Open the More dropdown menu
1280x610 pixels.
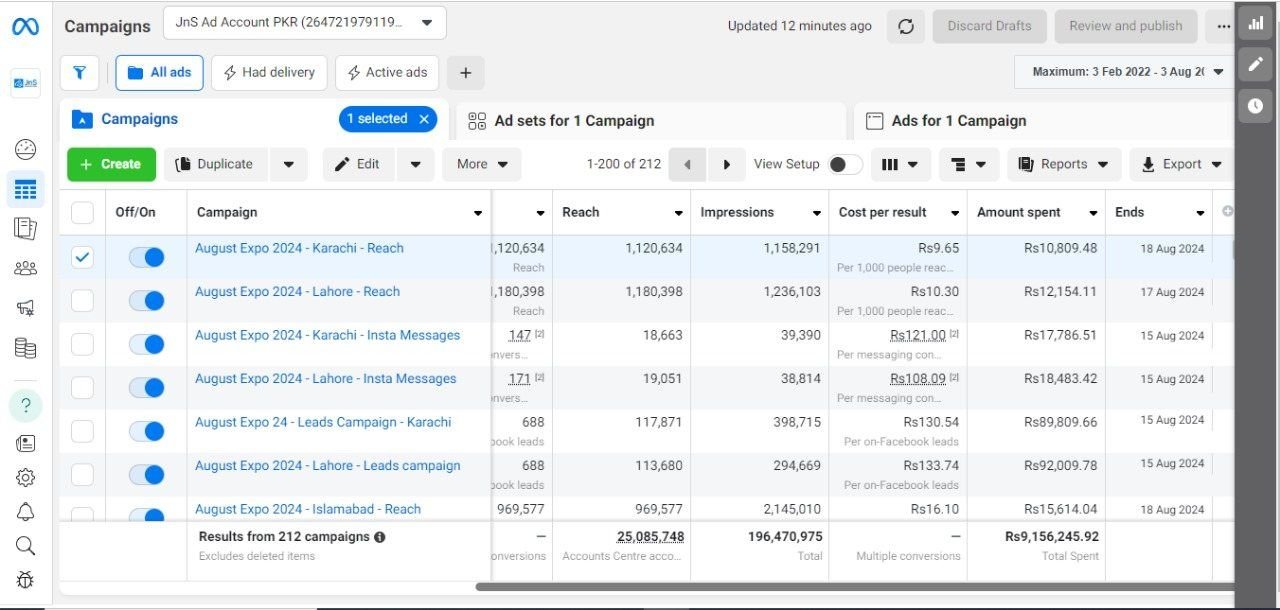[x=482, y=165]
